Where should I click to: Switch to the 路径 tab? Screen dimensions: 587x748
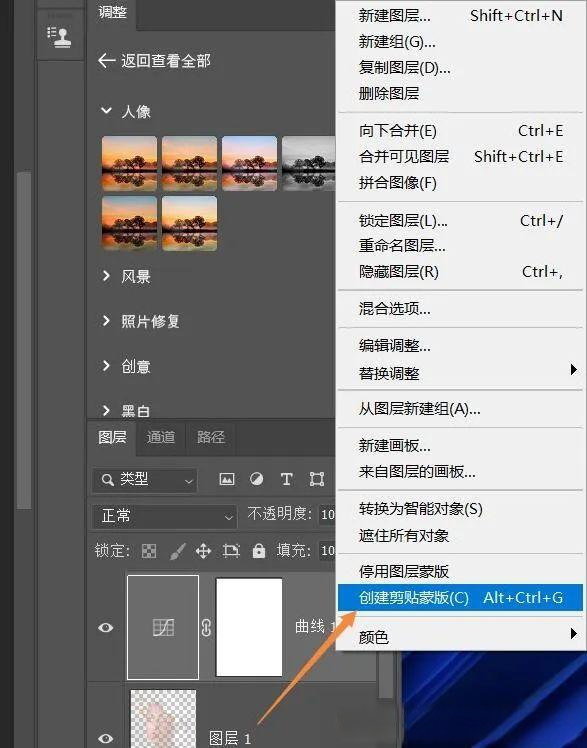point(210,437)
